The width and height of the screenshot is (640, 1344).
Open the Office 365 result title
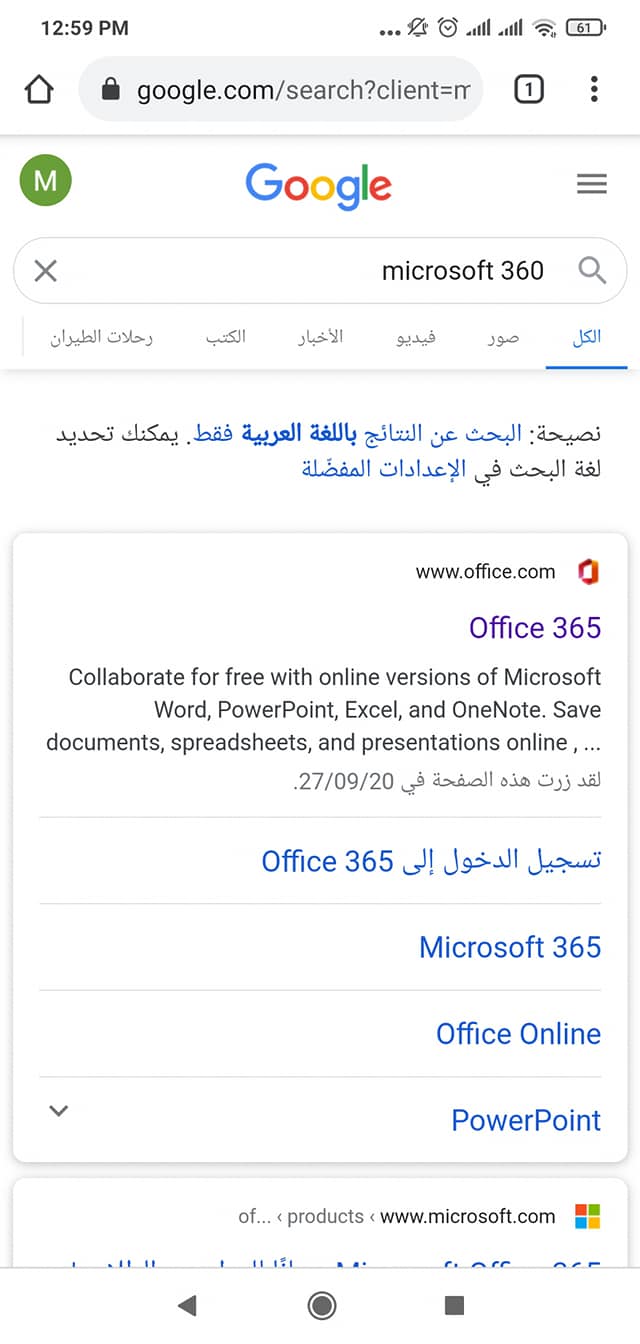535,628
